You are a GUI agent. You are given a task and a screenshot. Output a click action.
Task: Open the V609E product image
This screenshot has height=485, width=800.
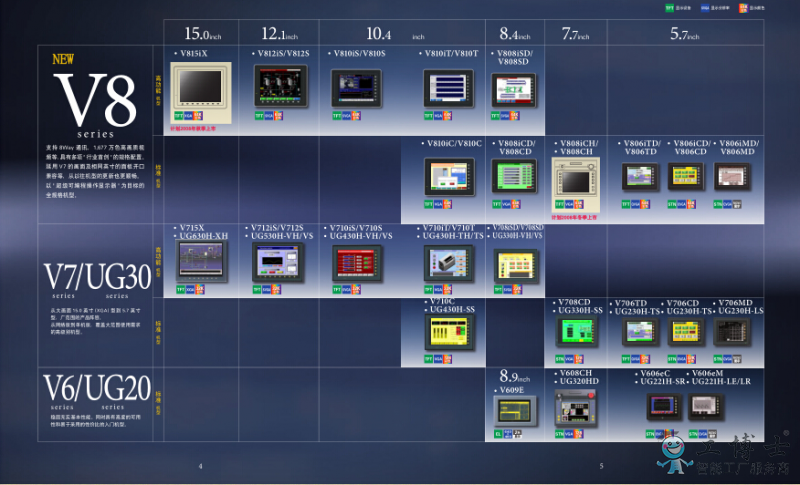pos(515,411)
